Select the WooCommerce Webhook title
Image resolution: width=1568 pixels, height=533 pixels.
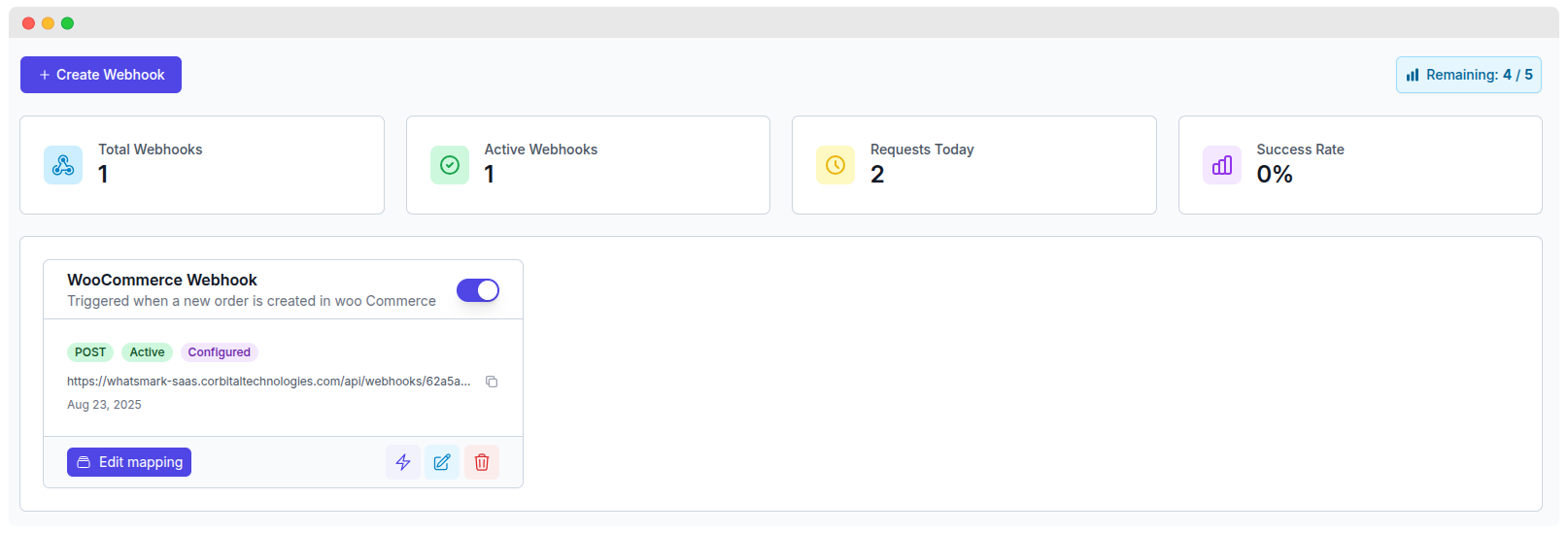[x=162, y=280]
